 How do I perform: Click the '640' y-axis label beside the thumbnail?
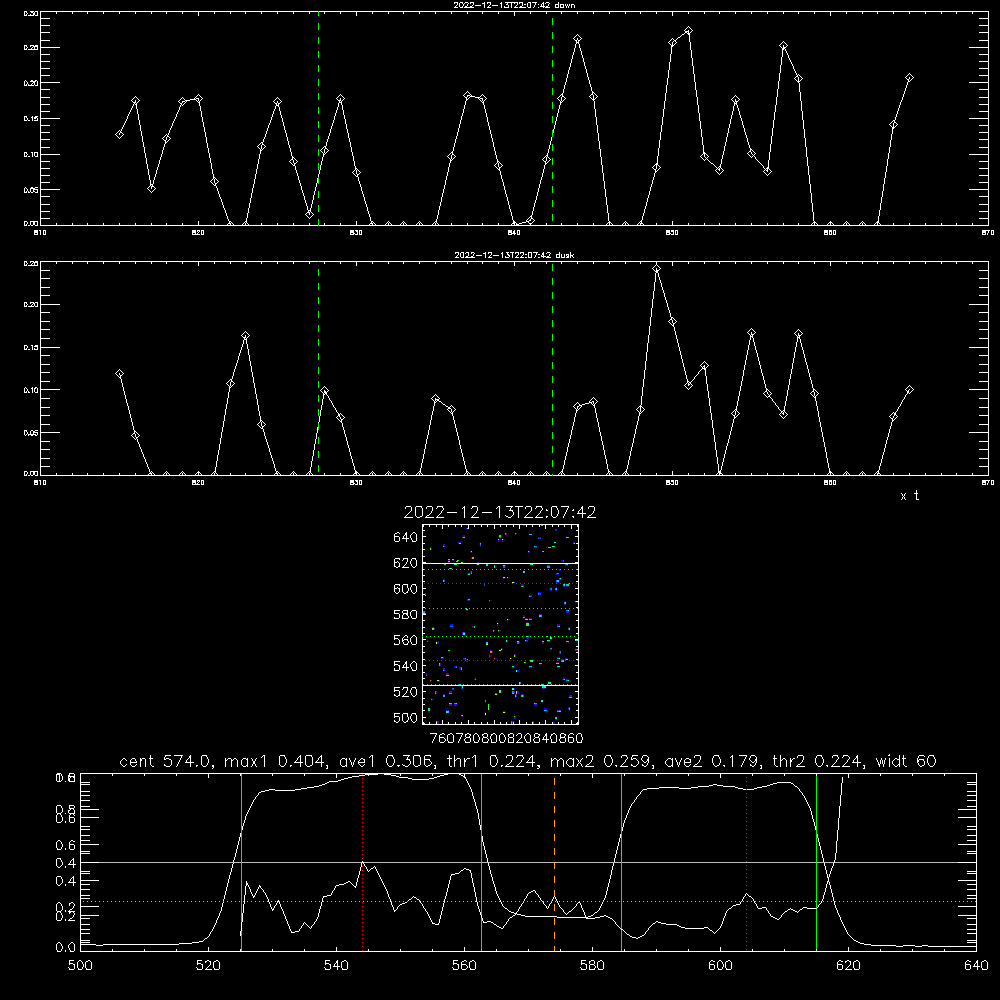coord(405,538)
